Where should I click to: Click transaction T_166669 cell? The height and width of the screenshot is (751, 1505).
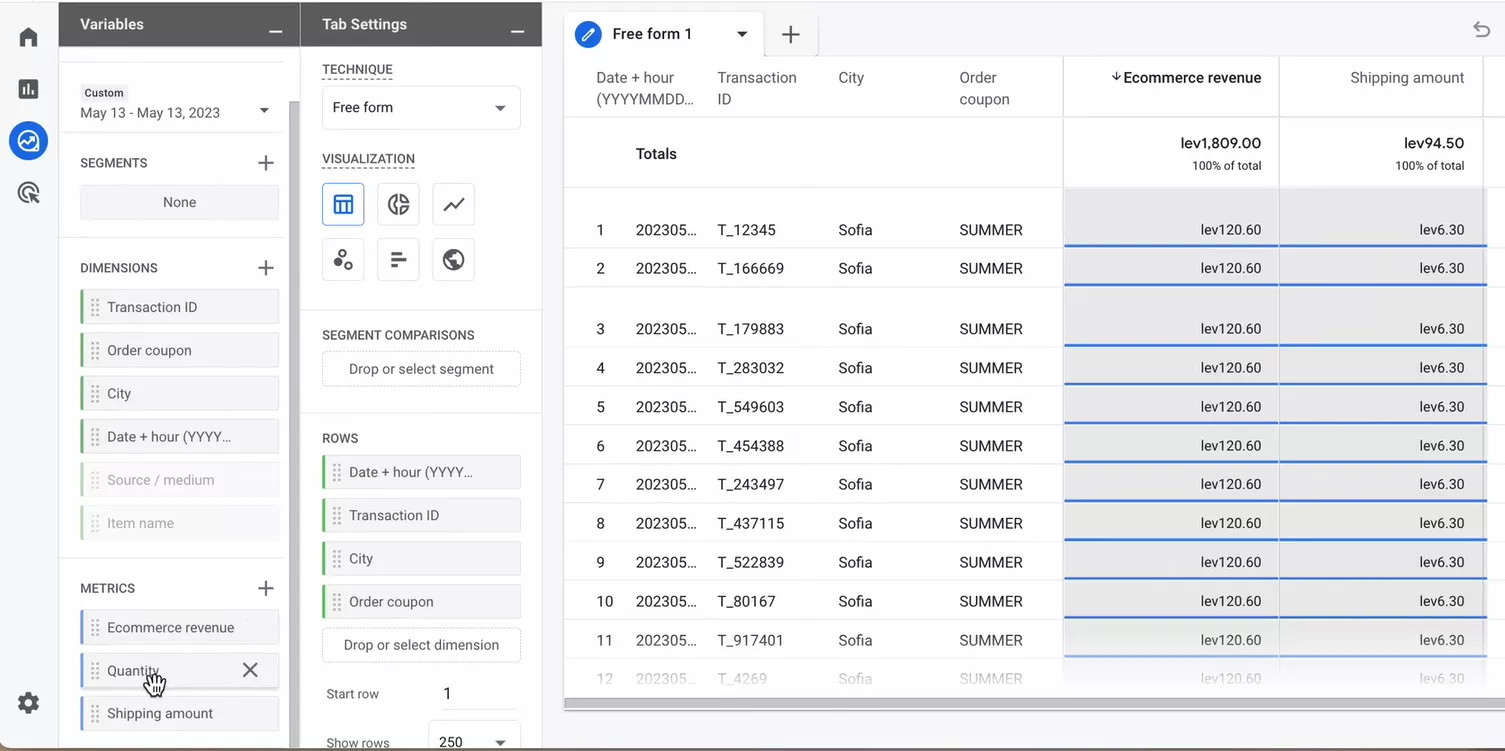click(x=751, y=268)
